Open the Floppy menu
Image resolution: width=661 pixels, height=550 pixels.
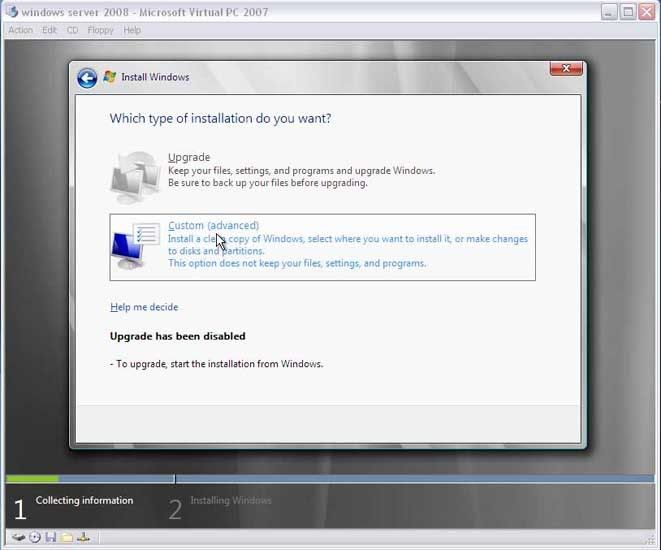point(100,30)
